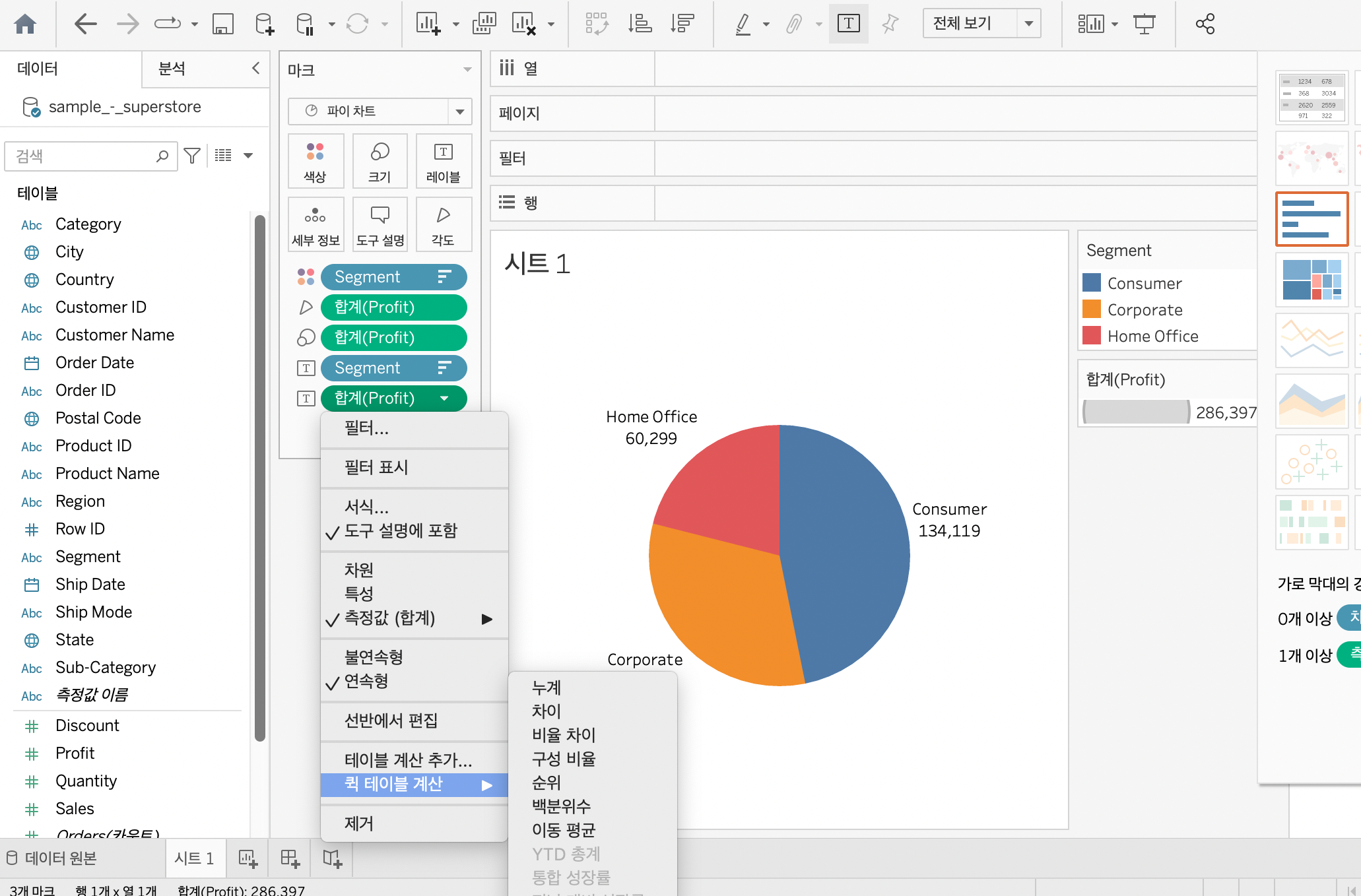The width and height of the screenshot is (1361, 896).
Task: Click the swap rows and columns icon
Action: [597, 24]
